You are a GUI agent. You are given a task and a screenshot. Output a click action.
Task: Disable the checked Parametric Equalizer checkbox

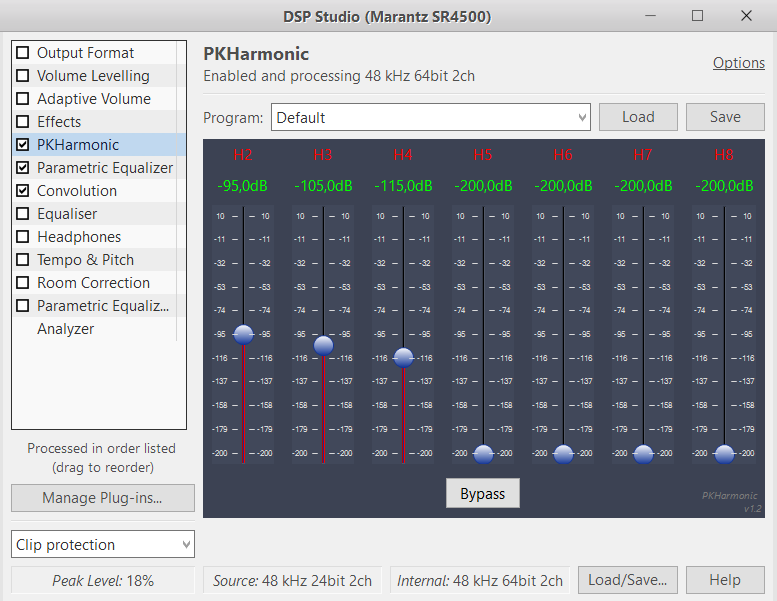23,167
